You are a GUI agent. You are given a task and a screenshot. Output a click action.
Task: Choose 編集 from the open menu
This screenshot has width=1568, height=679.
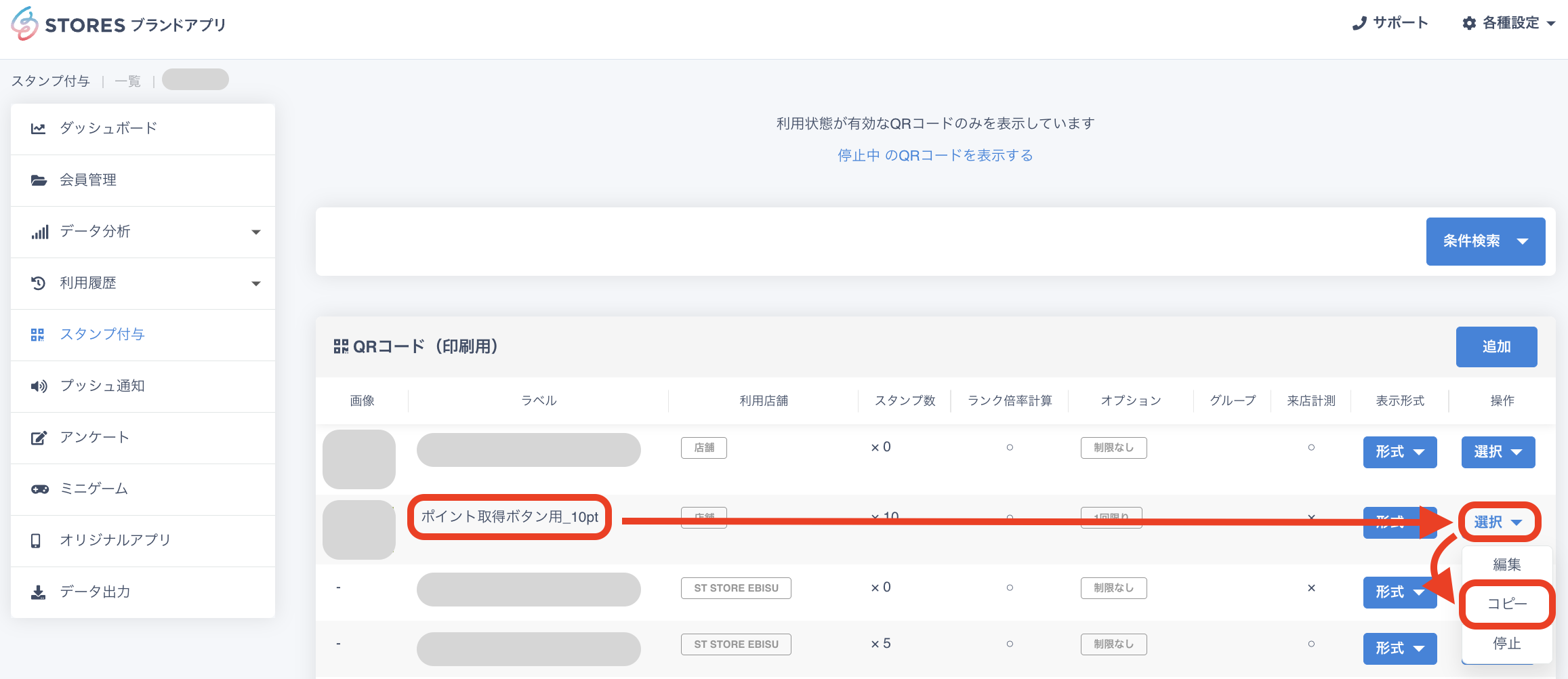pos(1506,564)
